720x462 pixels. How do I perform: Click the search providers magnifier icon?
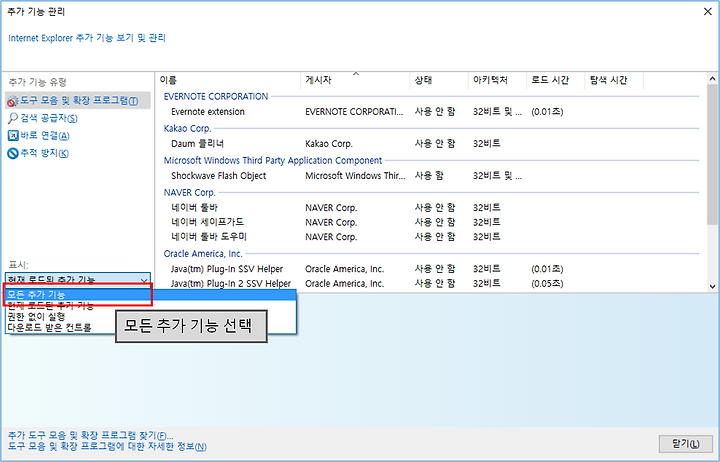coord(13,118)
